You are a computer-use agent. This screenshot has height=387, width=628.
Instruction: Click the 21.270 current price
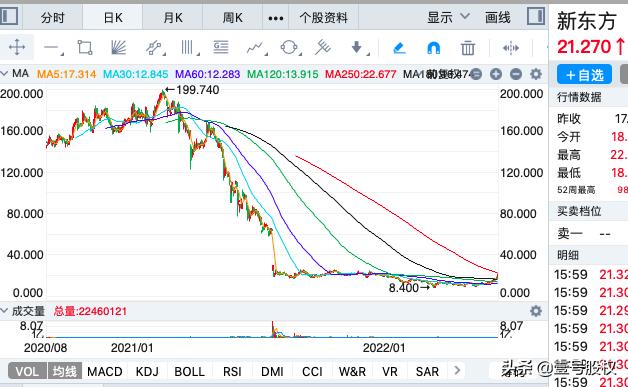[x=584, y=47]
